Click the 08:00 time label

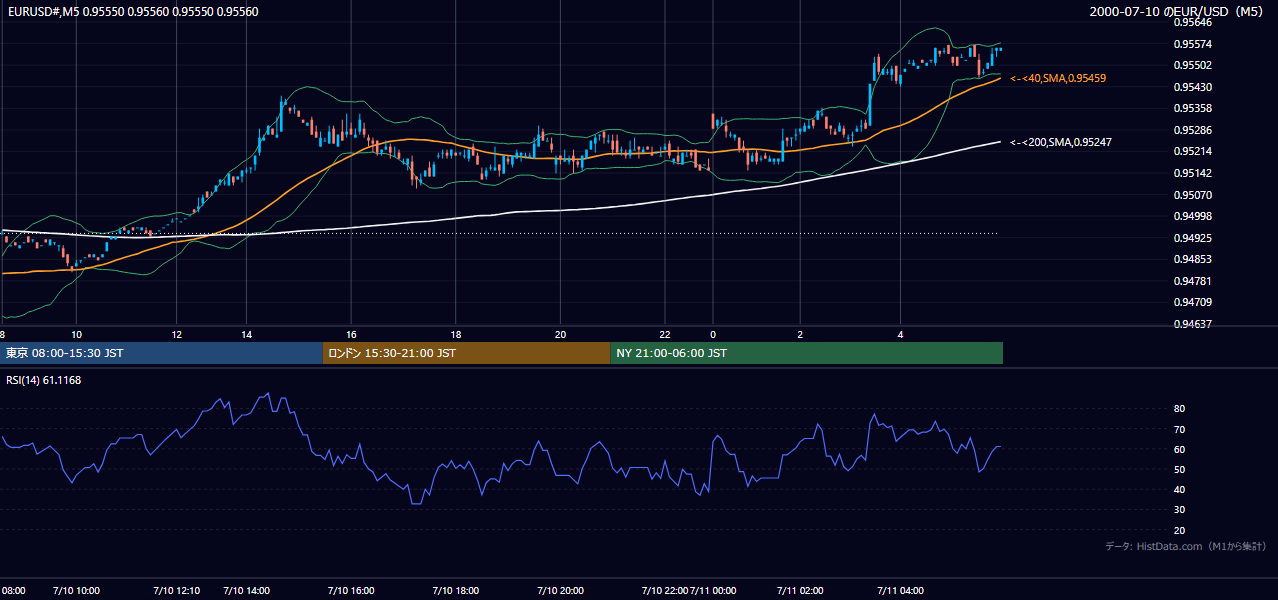(12, 590)
